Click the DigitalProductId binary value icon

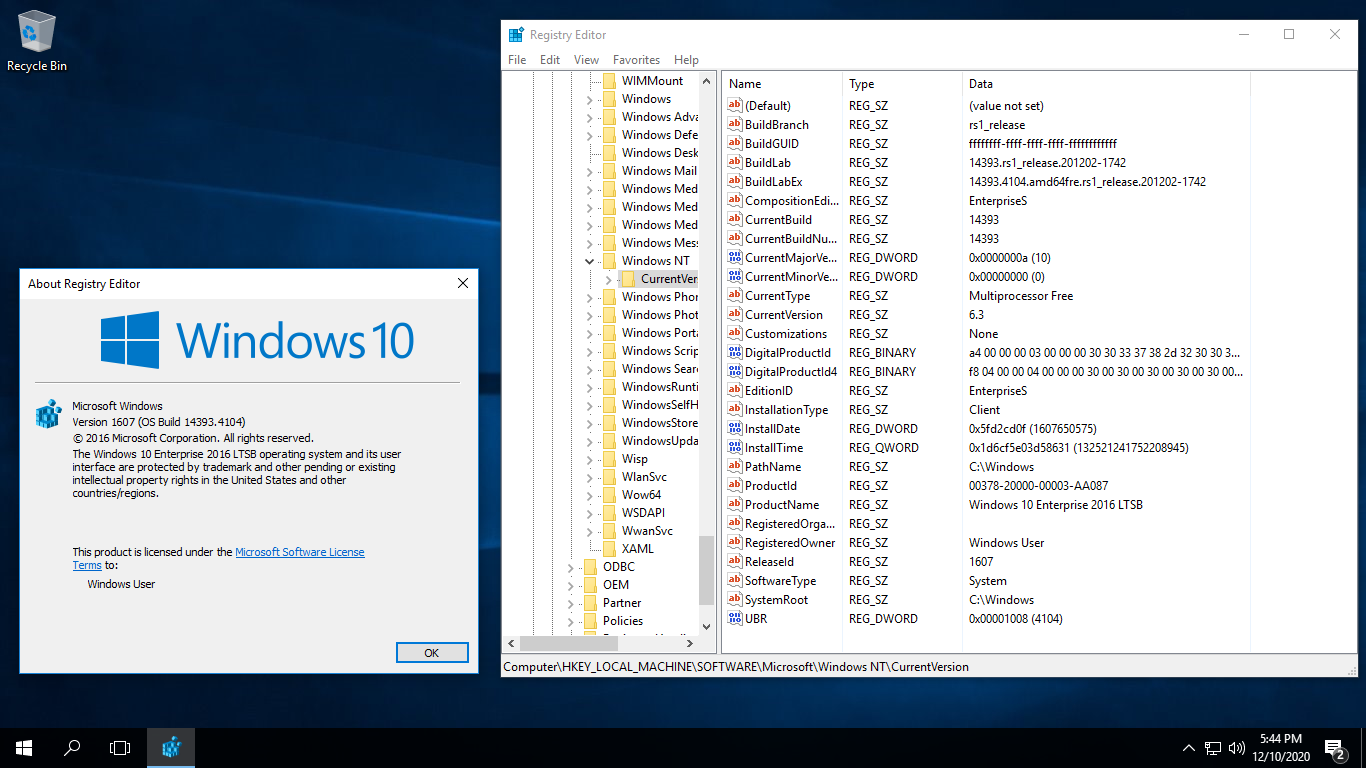pyautogui.click(x=735, y=352)
